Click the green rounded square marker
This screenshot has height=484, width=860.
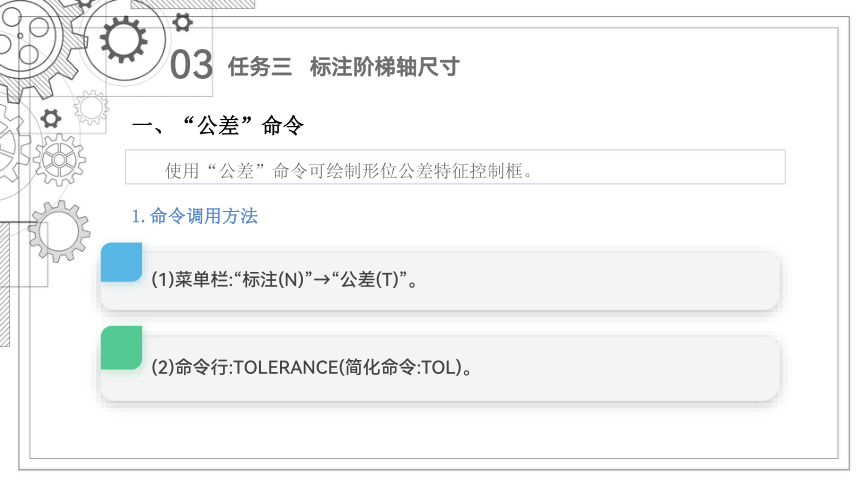click(121, 347)
